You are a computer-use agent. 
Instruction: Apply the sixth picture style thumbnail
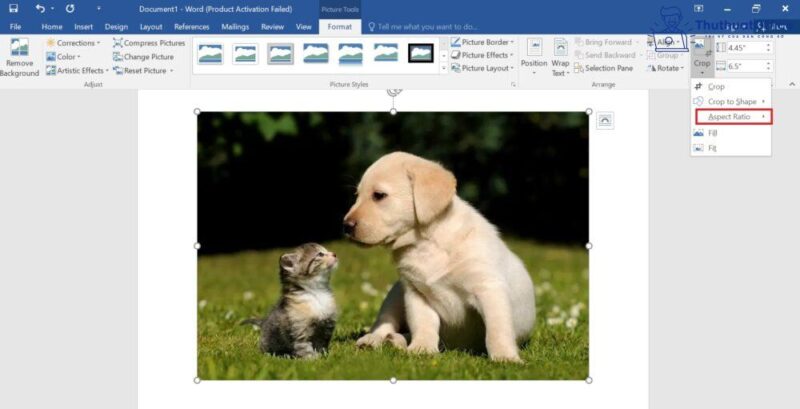coord(386,54)
